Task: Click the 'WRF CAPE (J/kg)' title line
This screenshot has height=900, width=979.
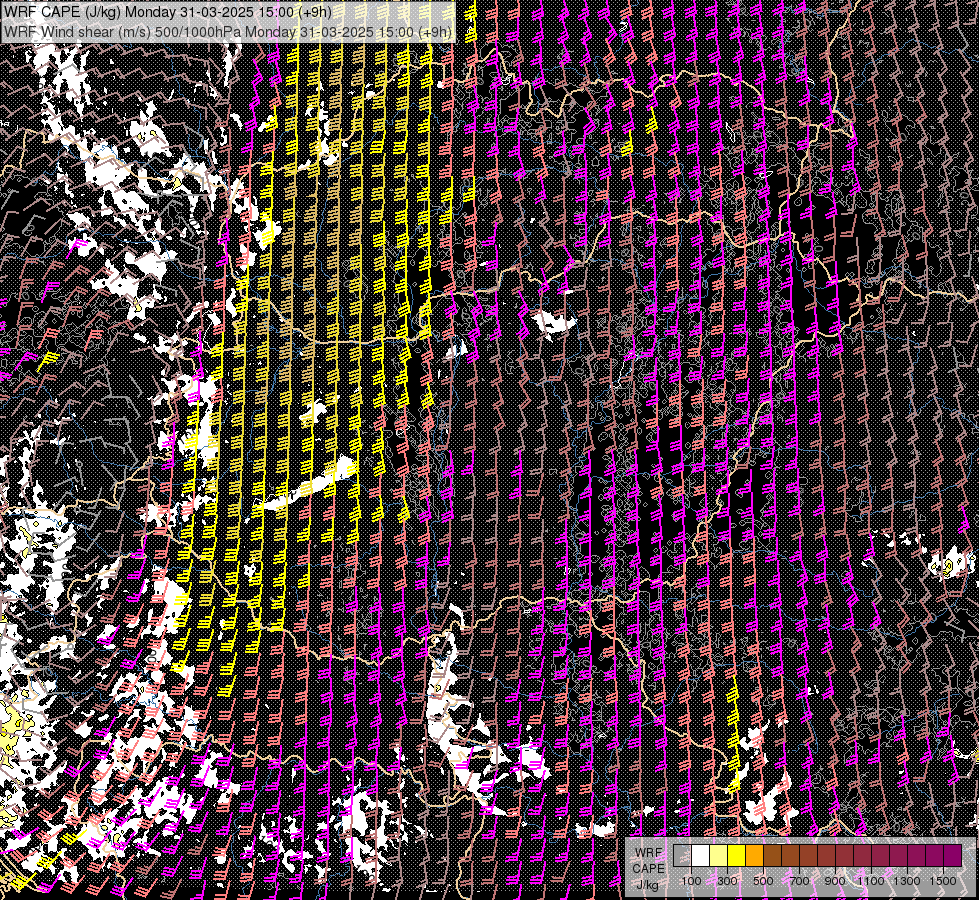Action: click(167, 12)
